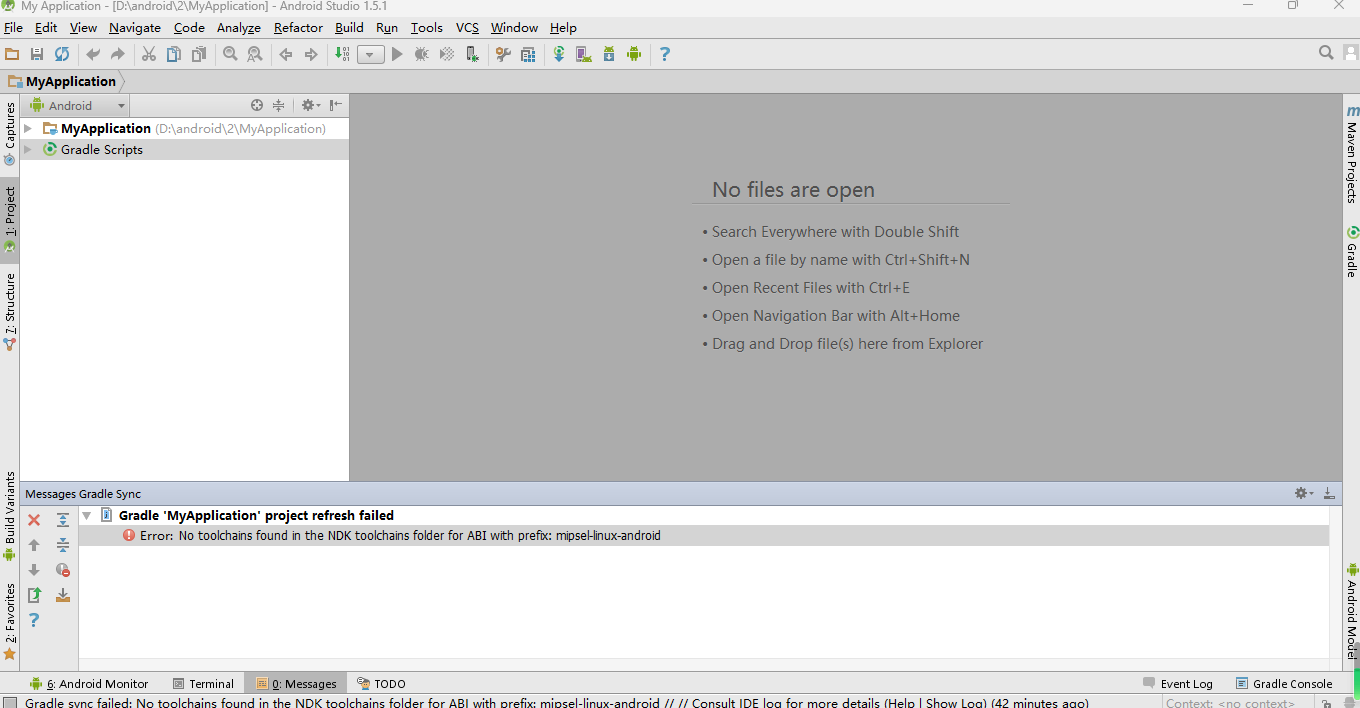The width and height of the screenshot is (1360, 708).
Task: Click the Help question mark in toolbar
Action: click(x=665, y=54)
